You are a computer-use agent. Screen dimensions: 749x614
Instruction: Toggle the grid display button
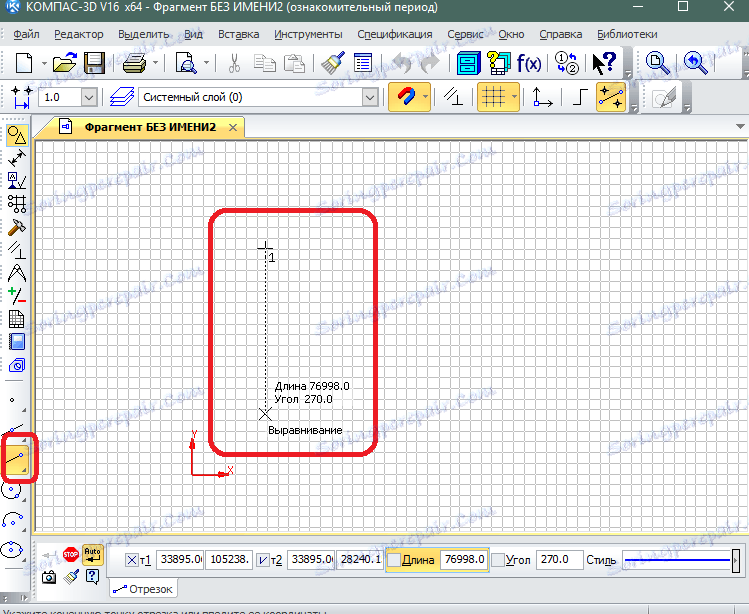(493, 97)
